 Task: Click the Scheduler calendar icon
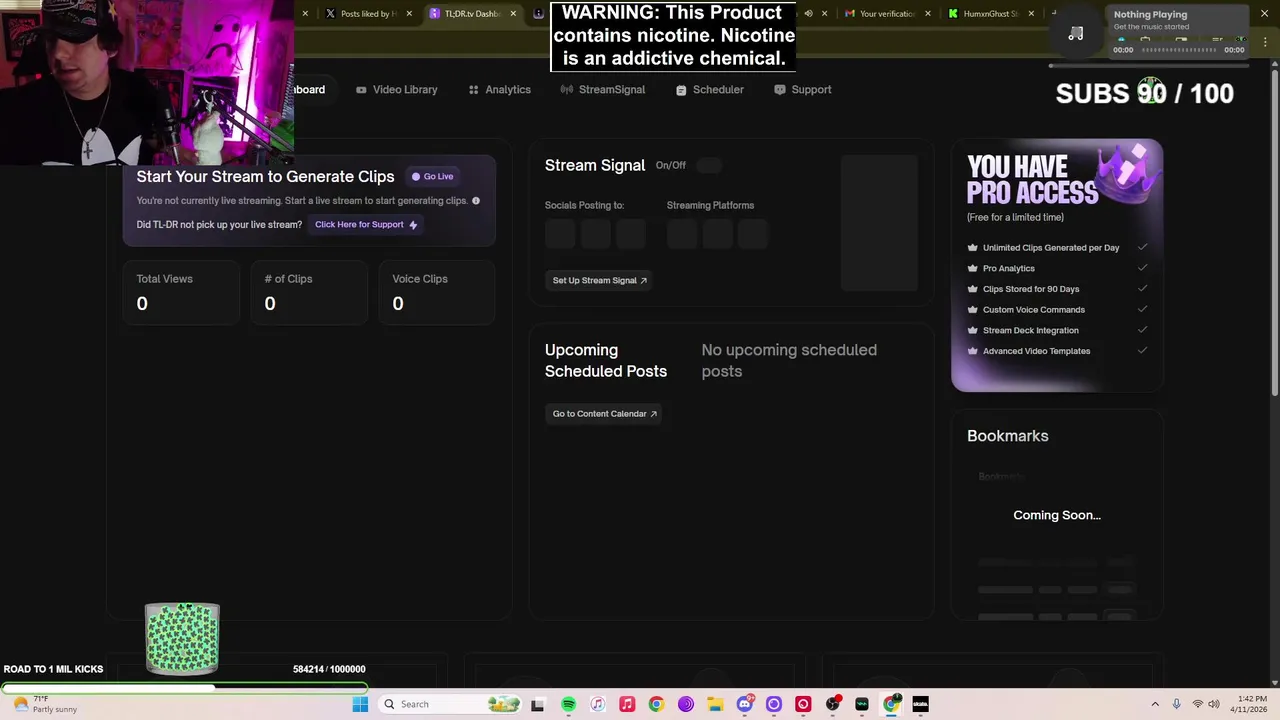[x=681, y=90]
